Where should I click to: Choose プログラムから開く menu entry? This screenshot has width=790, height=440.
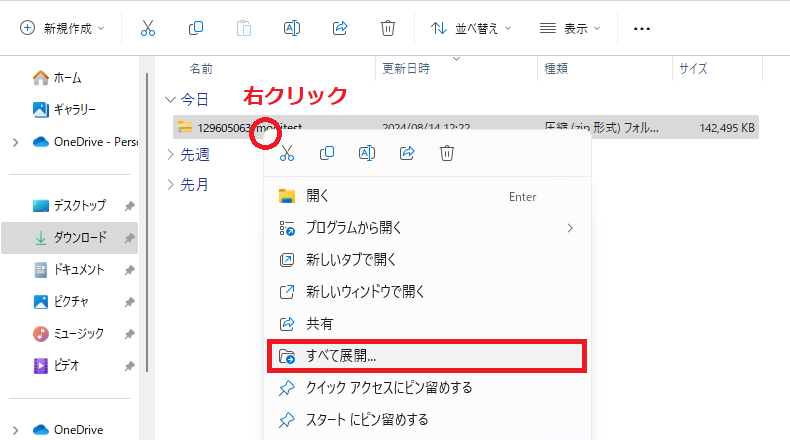(x=427, y=228)
